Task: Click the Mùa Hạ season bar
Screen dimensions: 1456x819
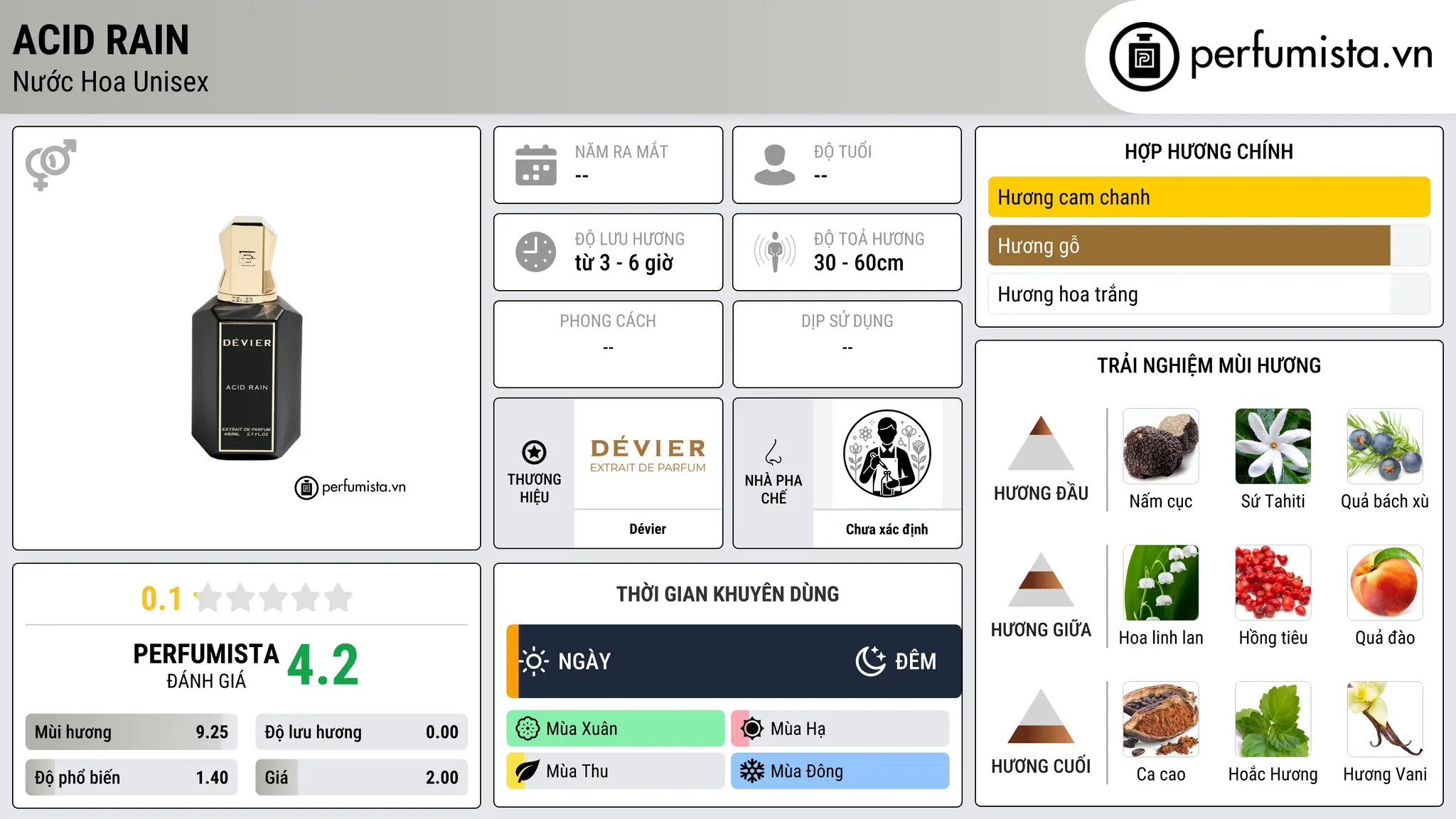Action: 840,729
